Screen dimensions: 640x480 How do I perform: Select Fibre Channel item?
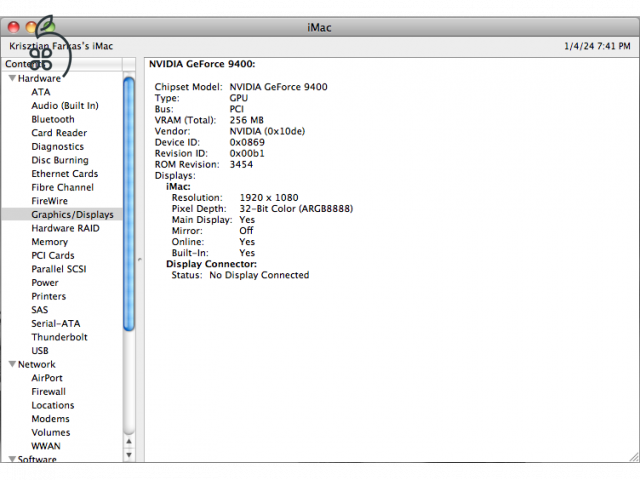click(62, 187)
